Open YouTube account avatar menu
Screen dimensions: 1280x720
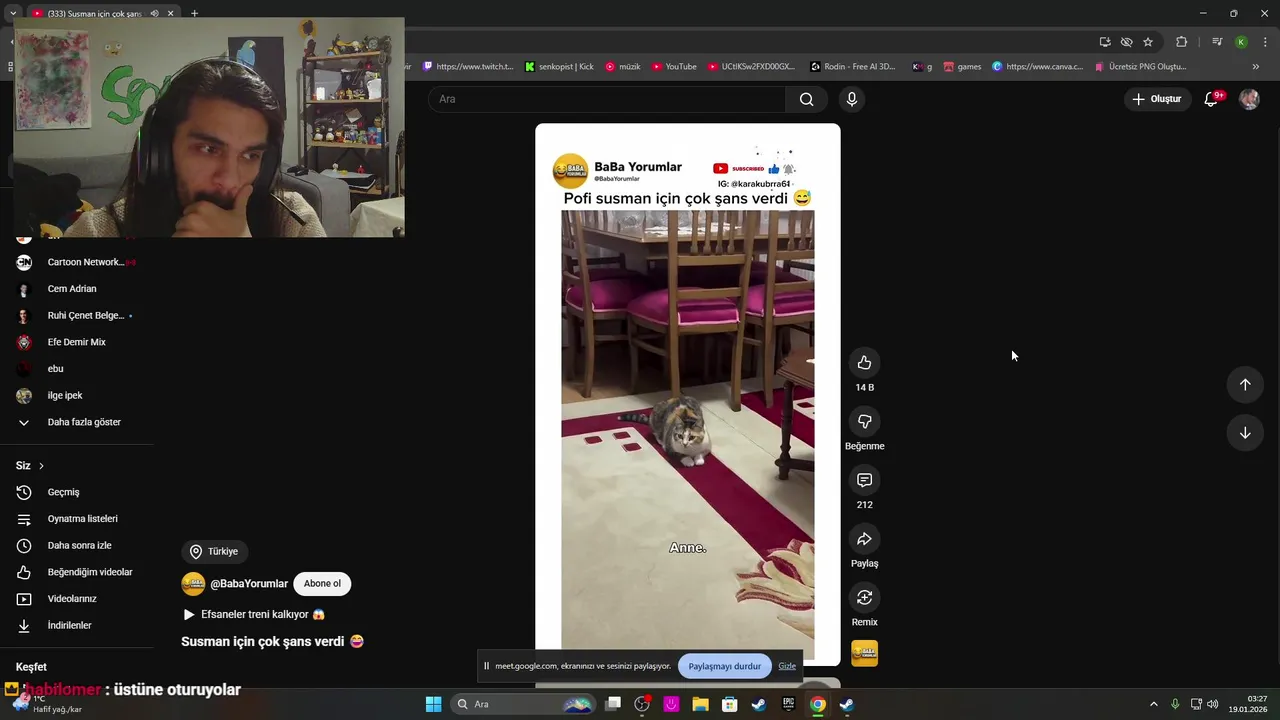click(x=1249, y=99)
